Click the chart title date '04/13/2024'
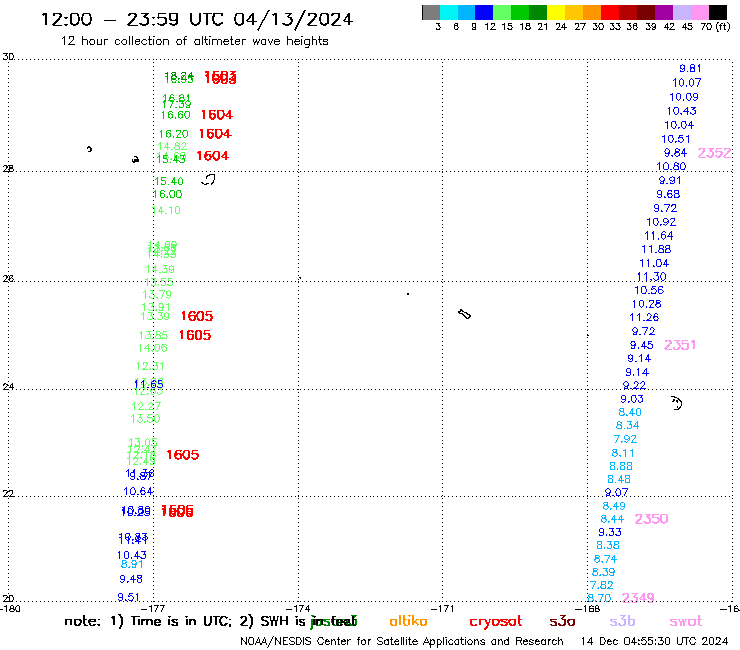The width and height of the screenshot is (740, 650). [x=293, y=19]
